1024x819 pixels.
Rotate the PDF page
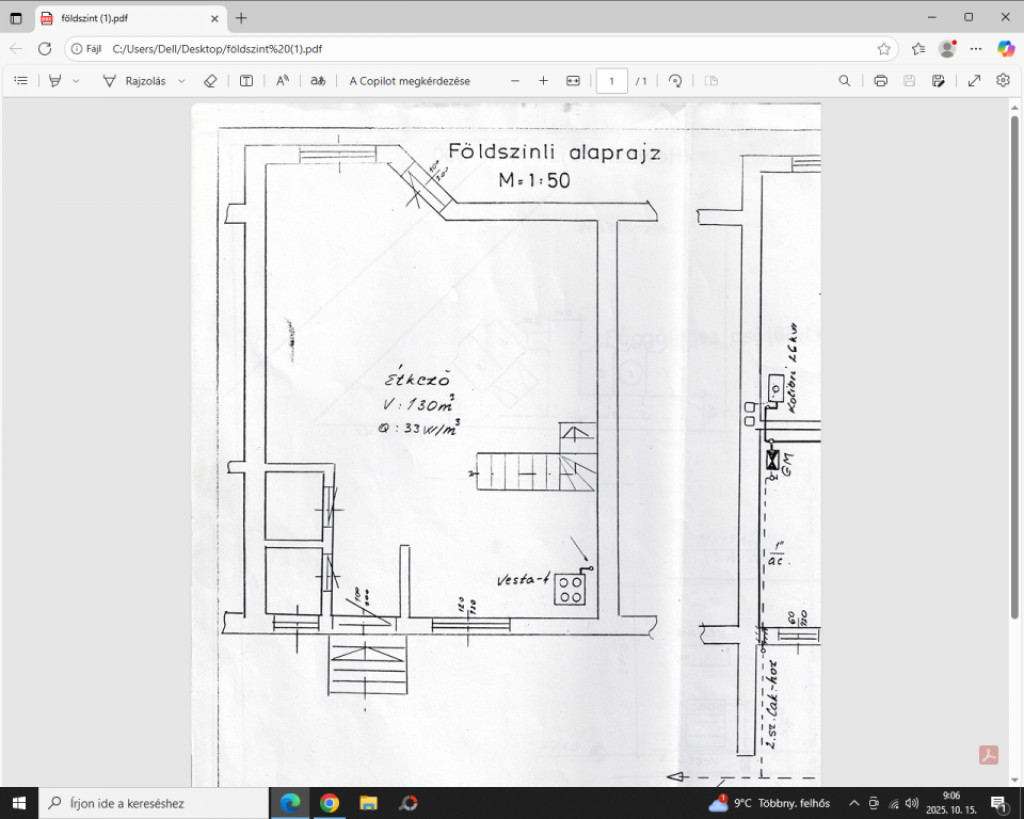[x=675, y=81]
